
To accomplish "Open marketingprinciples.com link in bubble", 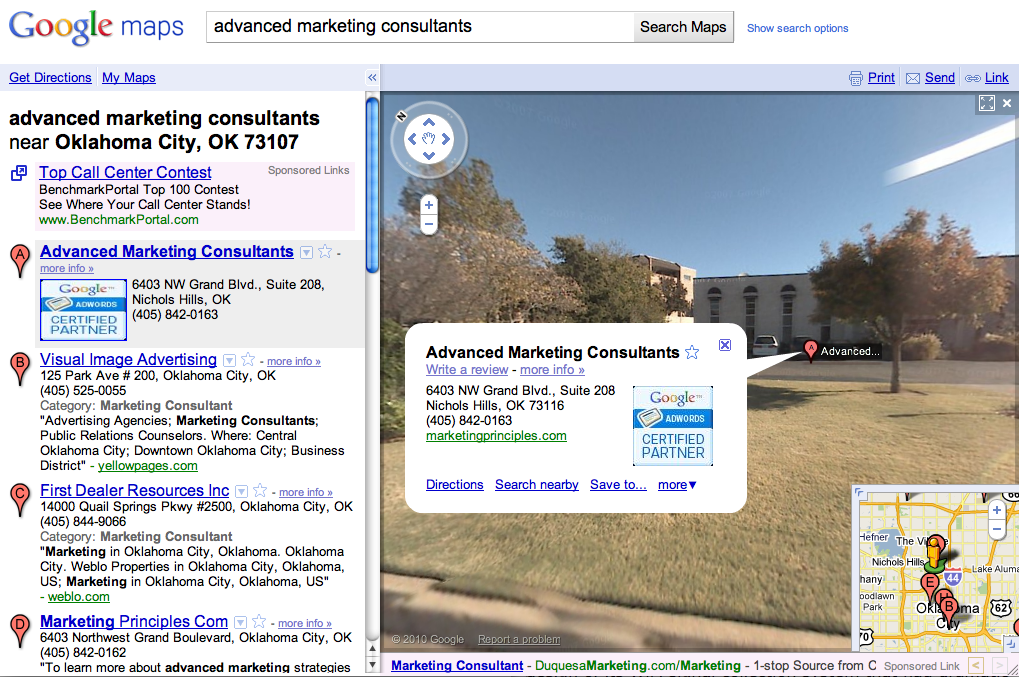I will click(x=496, y=436).
